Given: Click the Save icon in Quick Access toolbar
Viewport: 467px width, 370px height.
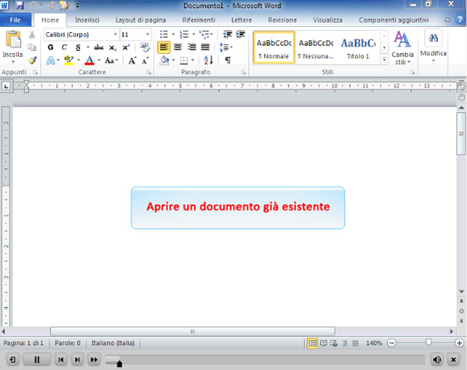Looking at the screenshot, I should tap(20, 5).
